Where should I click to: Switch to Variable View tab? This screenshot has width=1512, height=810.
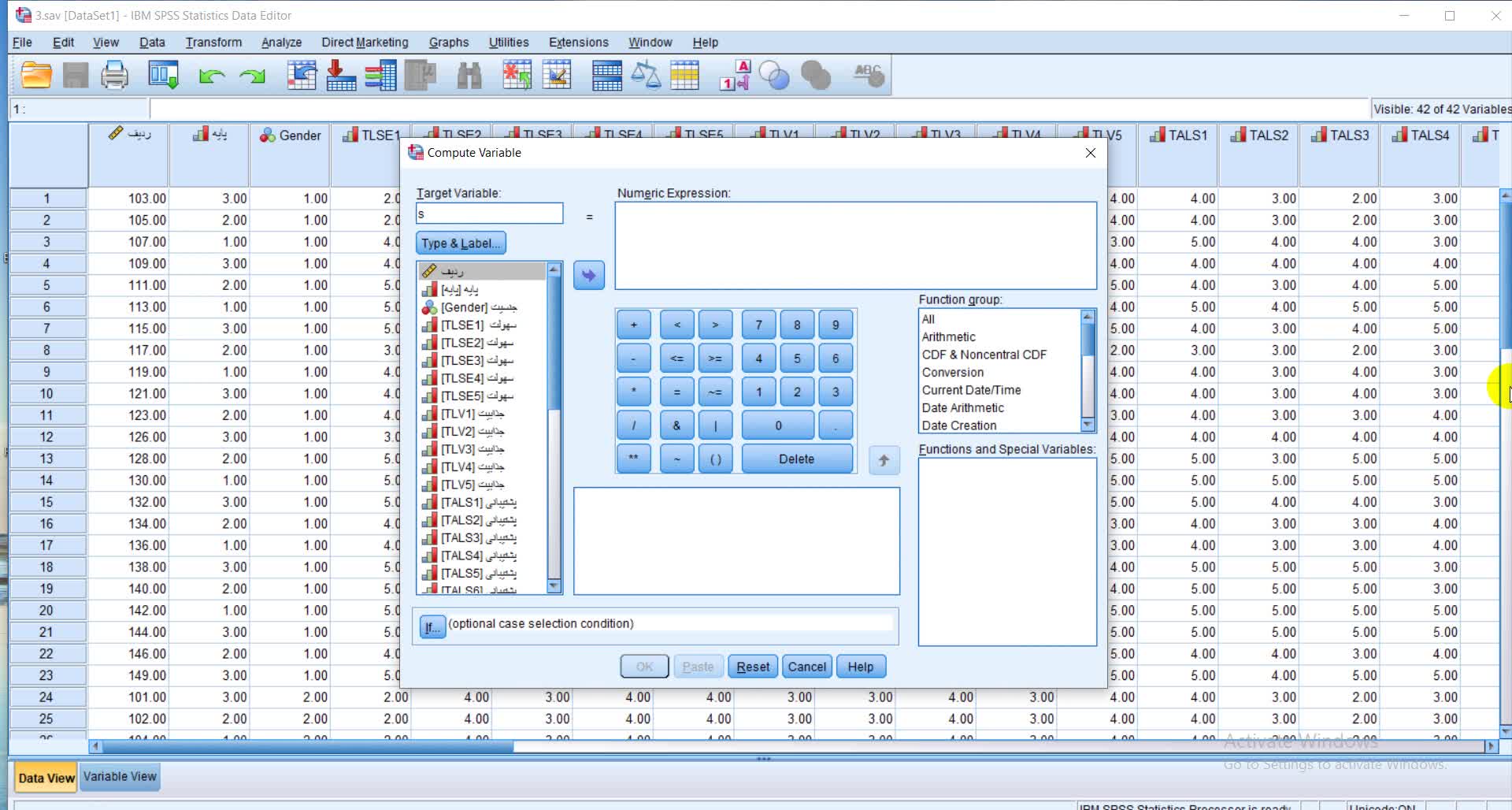[x=120, y=777]
